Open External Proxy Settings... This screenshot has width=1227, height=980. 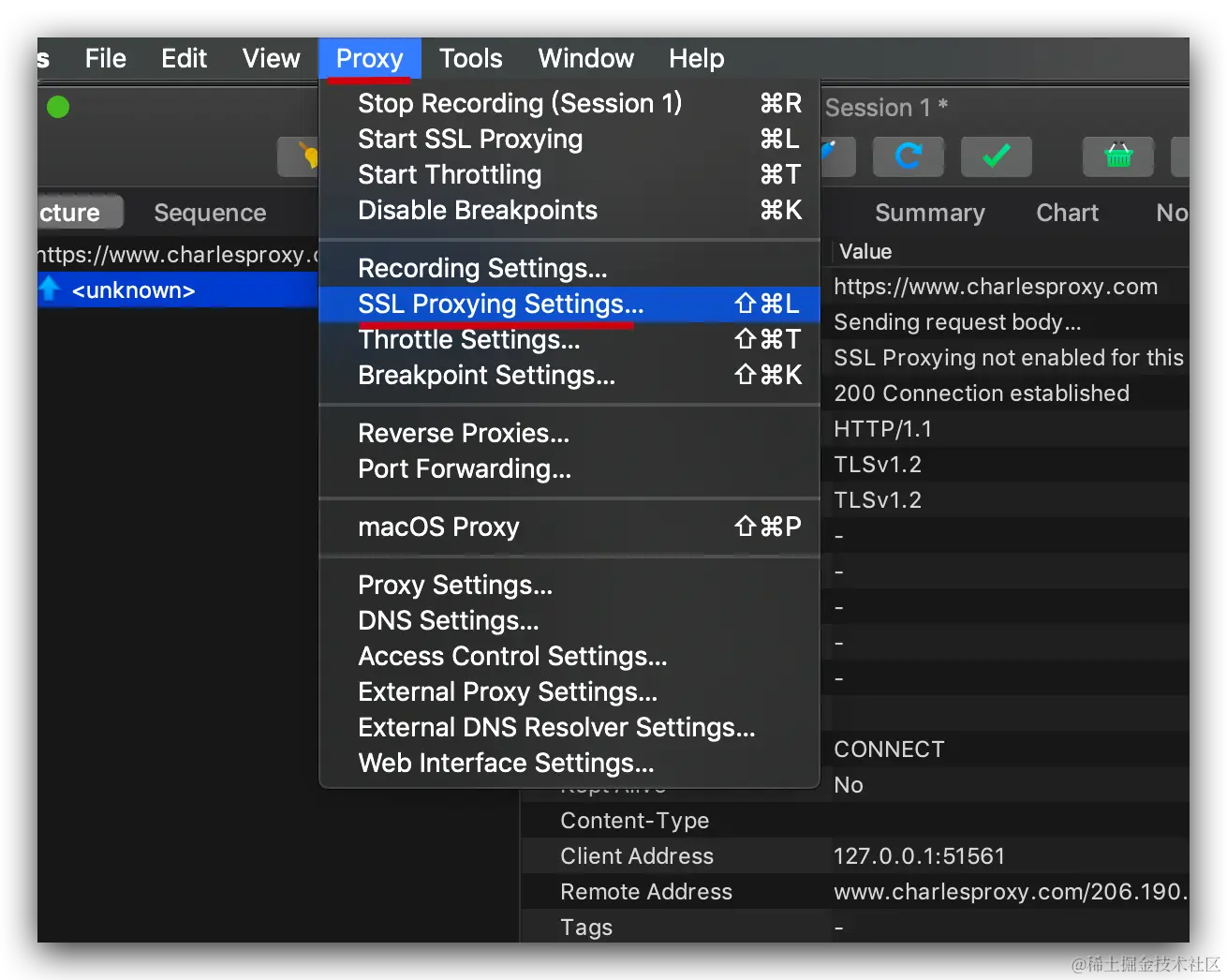(569, 691)
